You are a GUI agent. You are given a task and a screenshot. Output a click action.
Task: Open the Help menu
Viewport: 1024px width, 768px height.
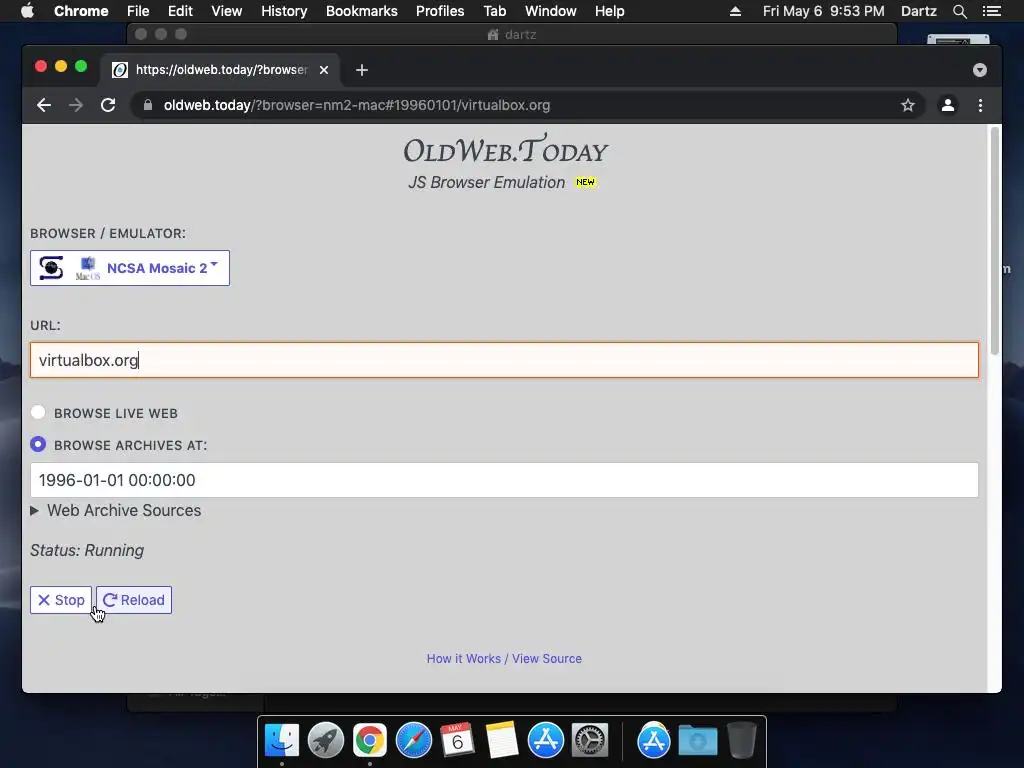coord(609,11)
